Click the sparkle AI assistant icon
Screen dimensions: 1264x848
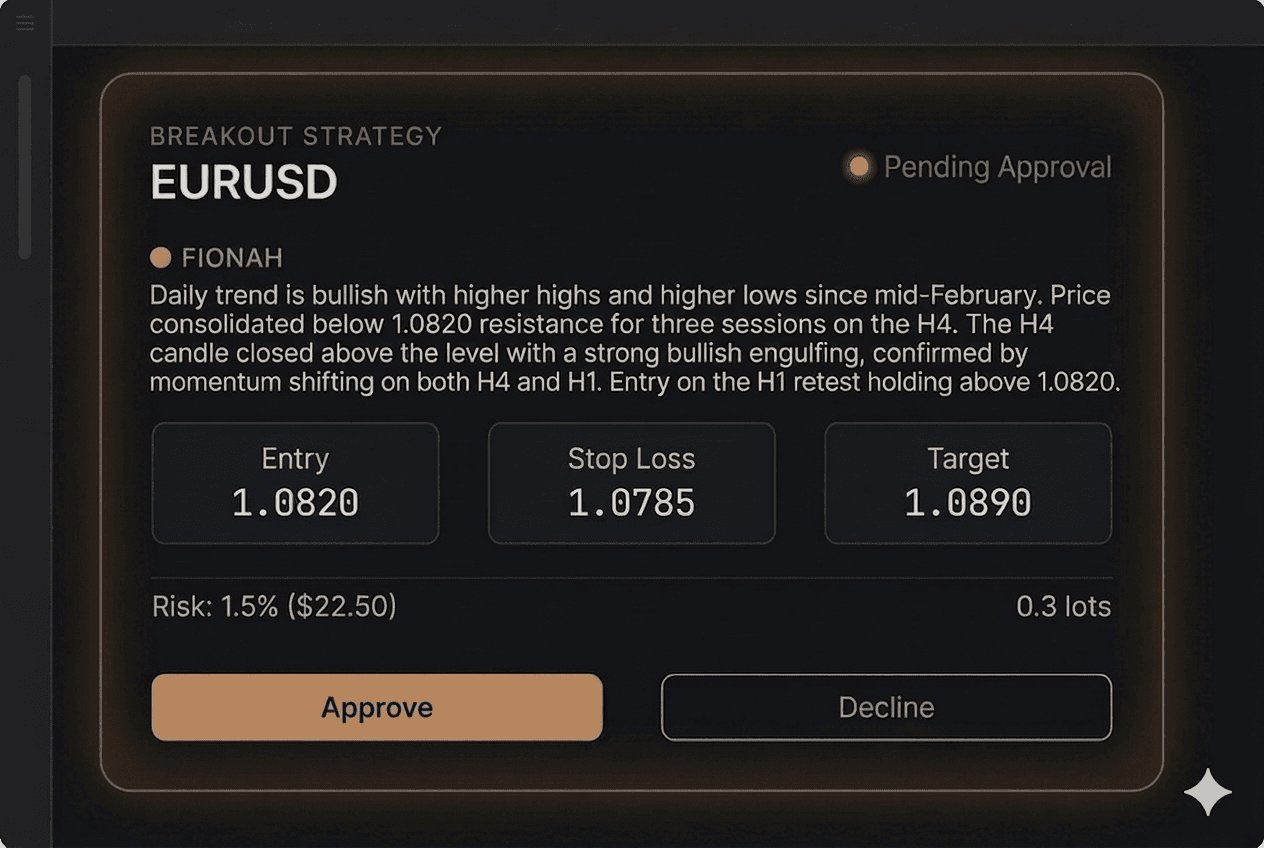(x=1206, y=791)
